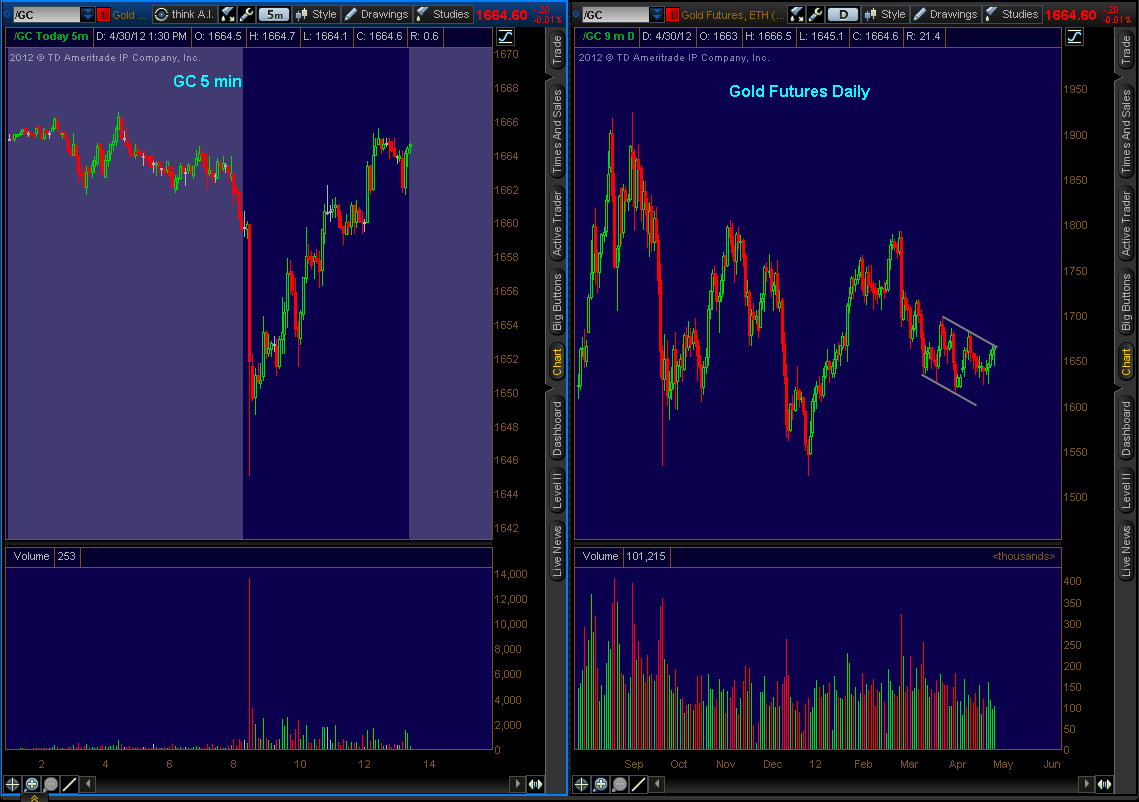This screenshot has height=802, width=1139.
Task: Toggle the price scale icon on left chart
Action: pyautogui.click(x=505, y=36)
